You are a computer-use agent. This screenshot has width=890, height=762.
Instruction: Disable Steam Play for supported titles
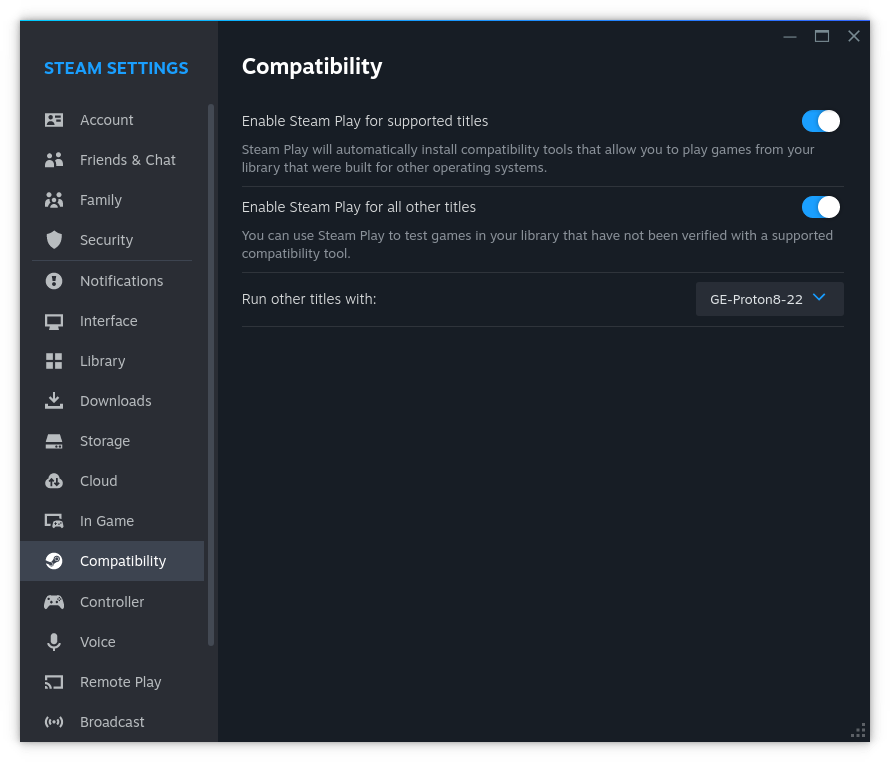(821, 121)
